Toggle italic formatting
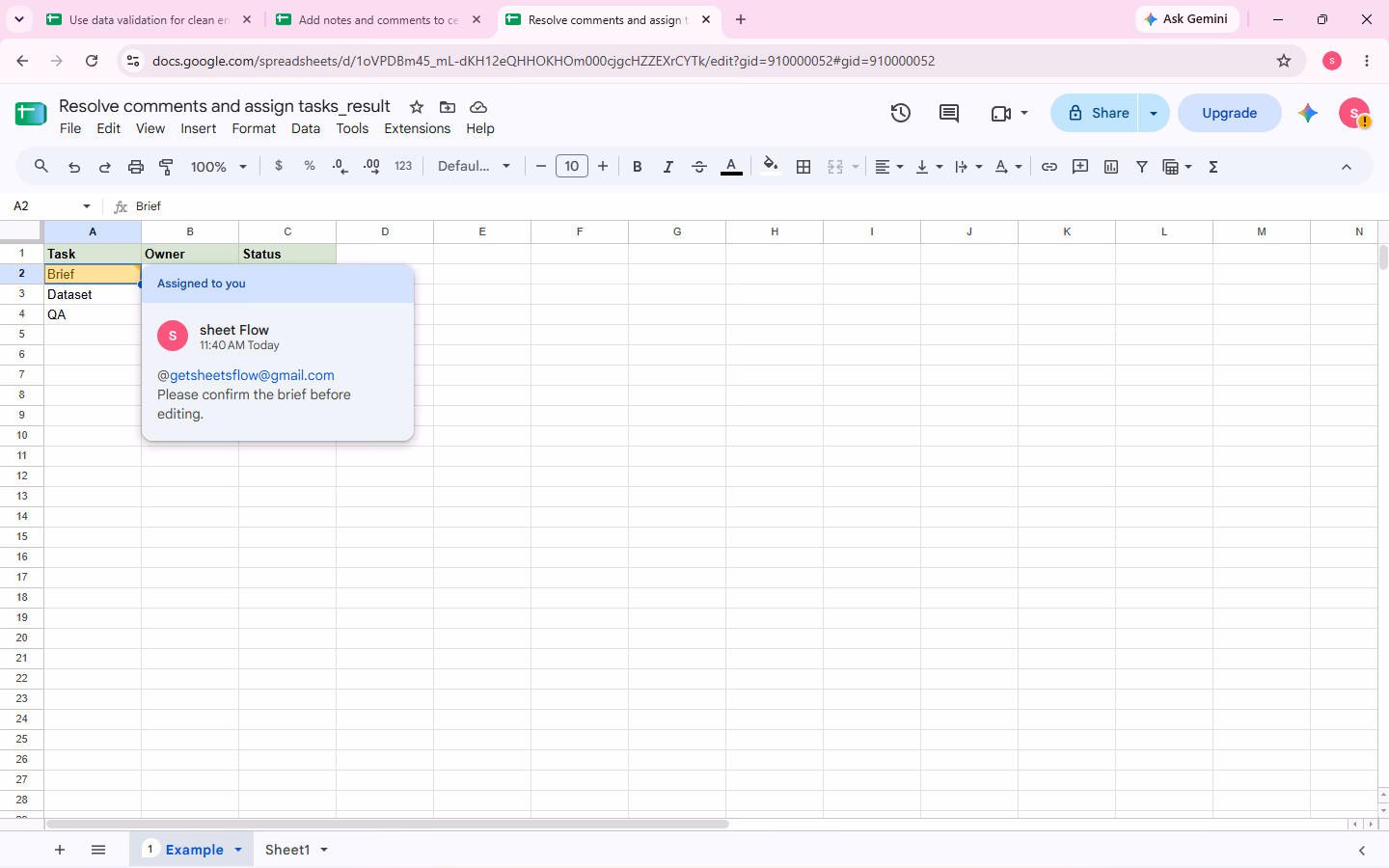This screenshot has height=868, width=1389. point(668,167)
